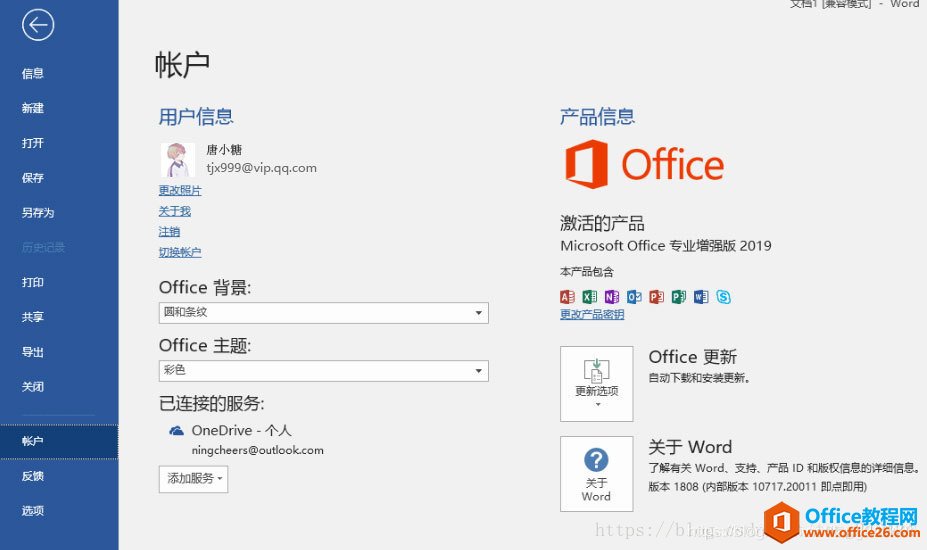Click the ningcheers@outlook.com account text
This screenshot has width=927, height=550.
(257, 450)
